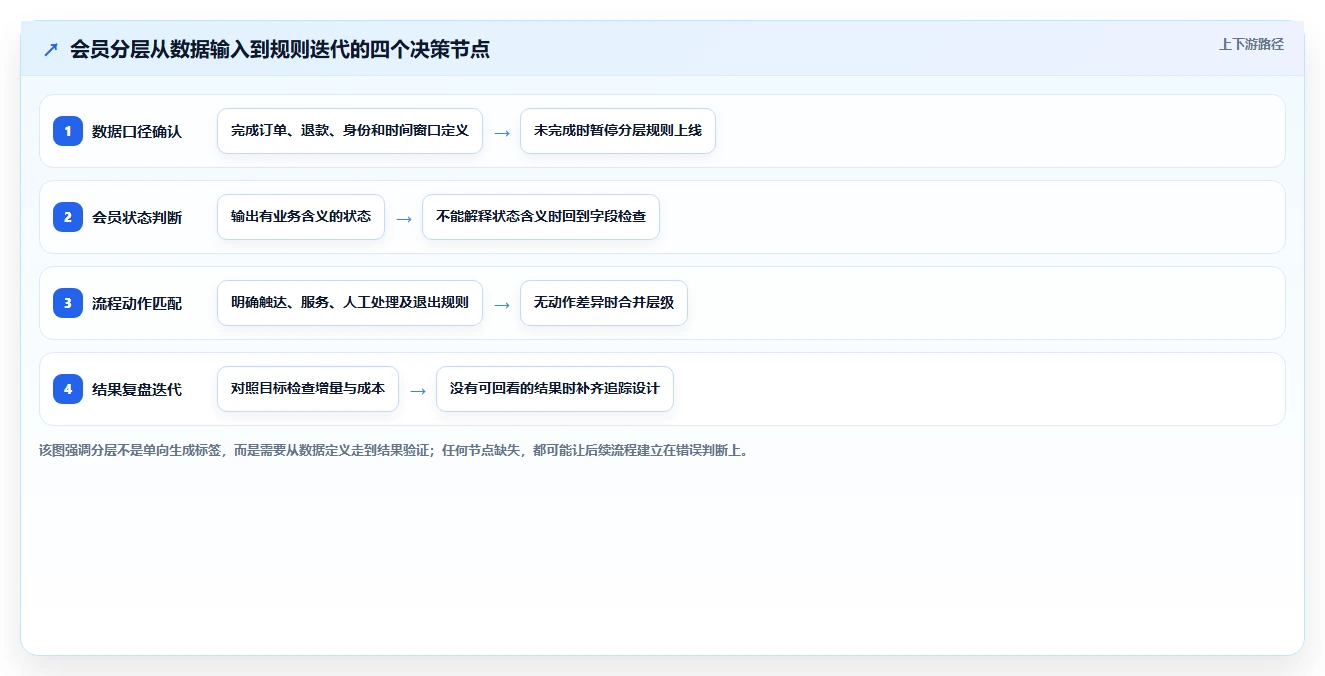Click the box 不能解释状态含义时回到字段检查
The height and width of the screenshot is (676, 1325).
(x=541, y=217)
